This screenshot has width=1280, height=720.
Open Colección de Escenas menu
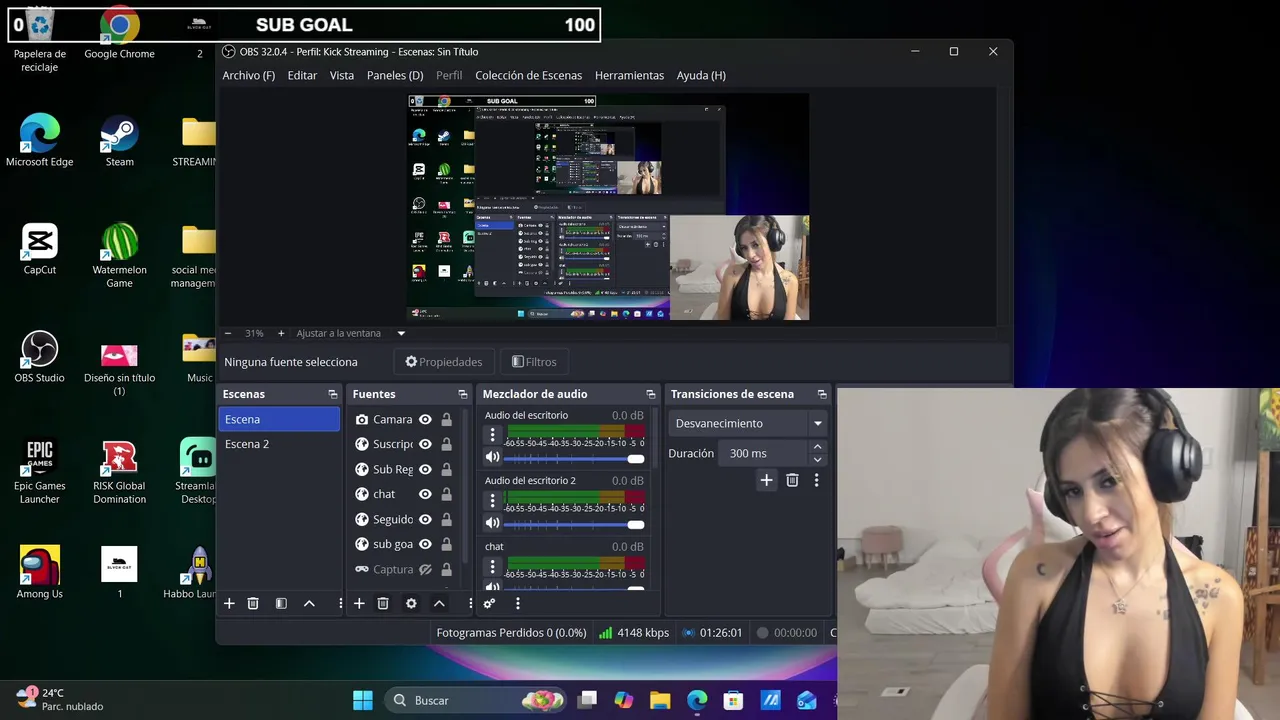coord(528,75)
